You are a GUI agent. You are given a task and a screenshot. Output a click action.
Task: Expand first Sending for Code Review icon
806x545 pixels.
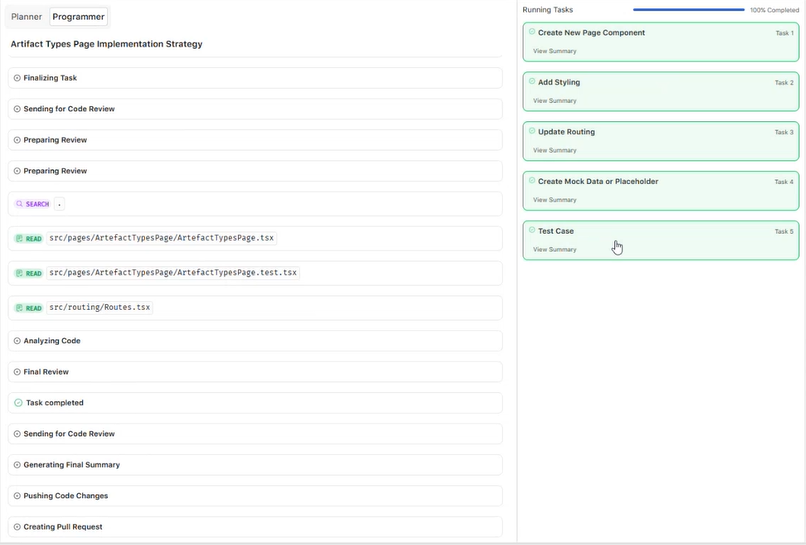pyautogui.click(x=17, y=109)
